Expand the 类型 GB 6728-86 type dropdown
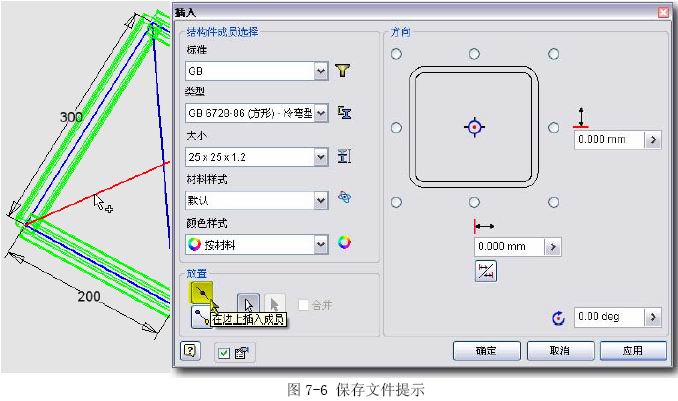The height and width of the screenshot is (401, 678). (x=320, y=114)
